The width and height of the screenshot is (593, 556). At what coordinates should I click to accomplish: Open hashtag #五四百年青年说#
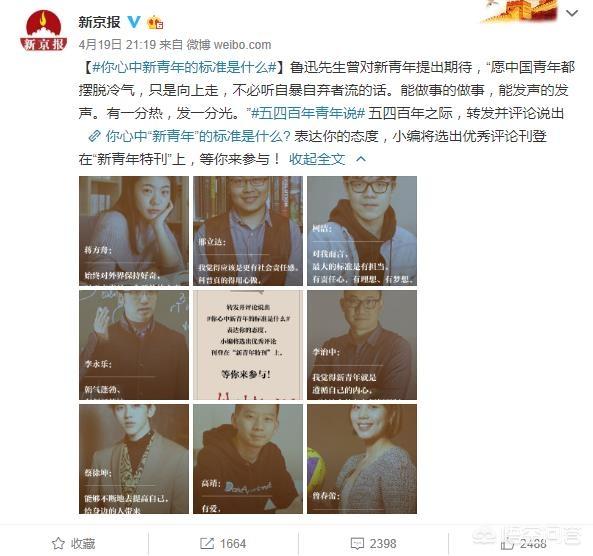click(308, 113)
